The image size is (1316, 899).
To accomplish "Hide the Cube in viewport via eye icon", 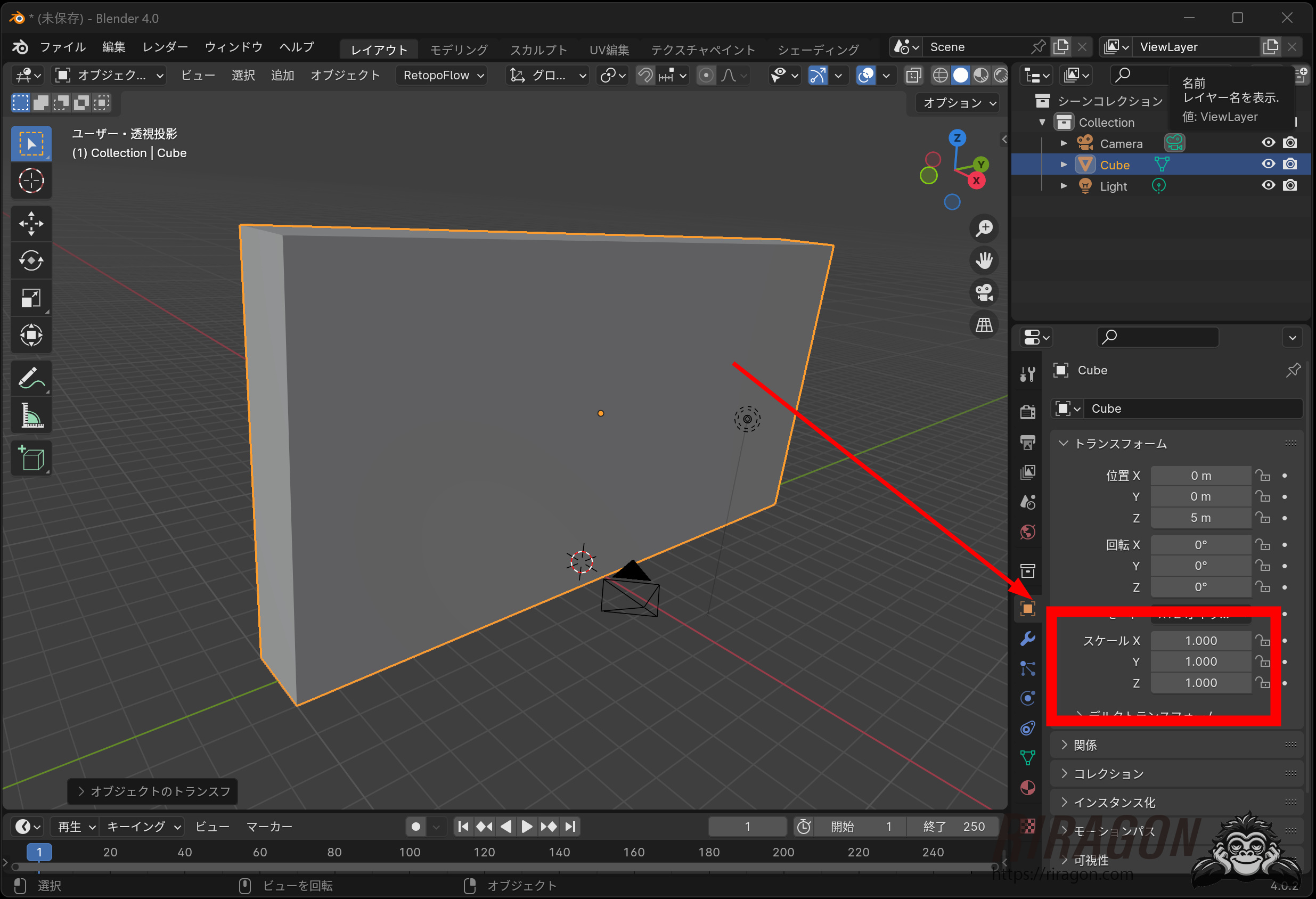I will click(1268, 164).
